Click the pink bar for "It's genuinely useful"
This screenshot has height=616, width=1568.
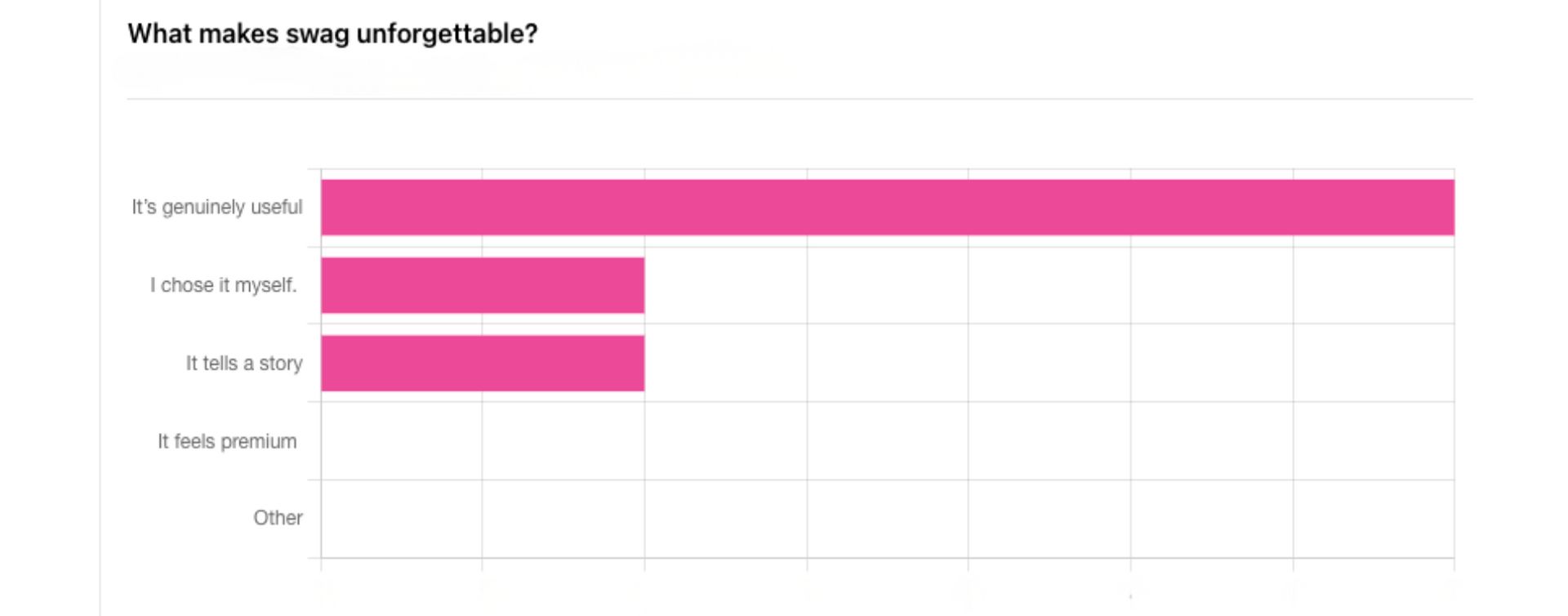click(x=887, y=208)
